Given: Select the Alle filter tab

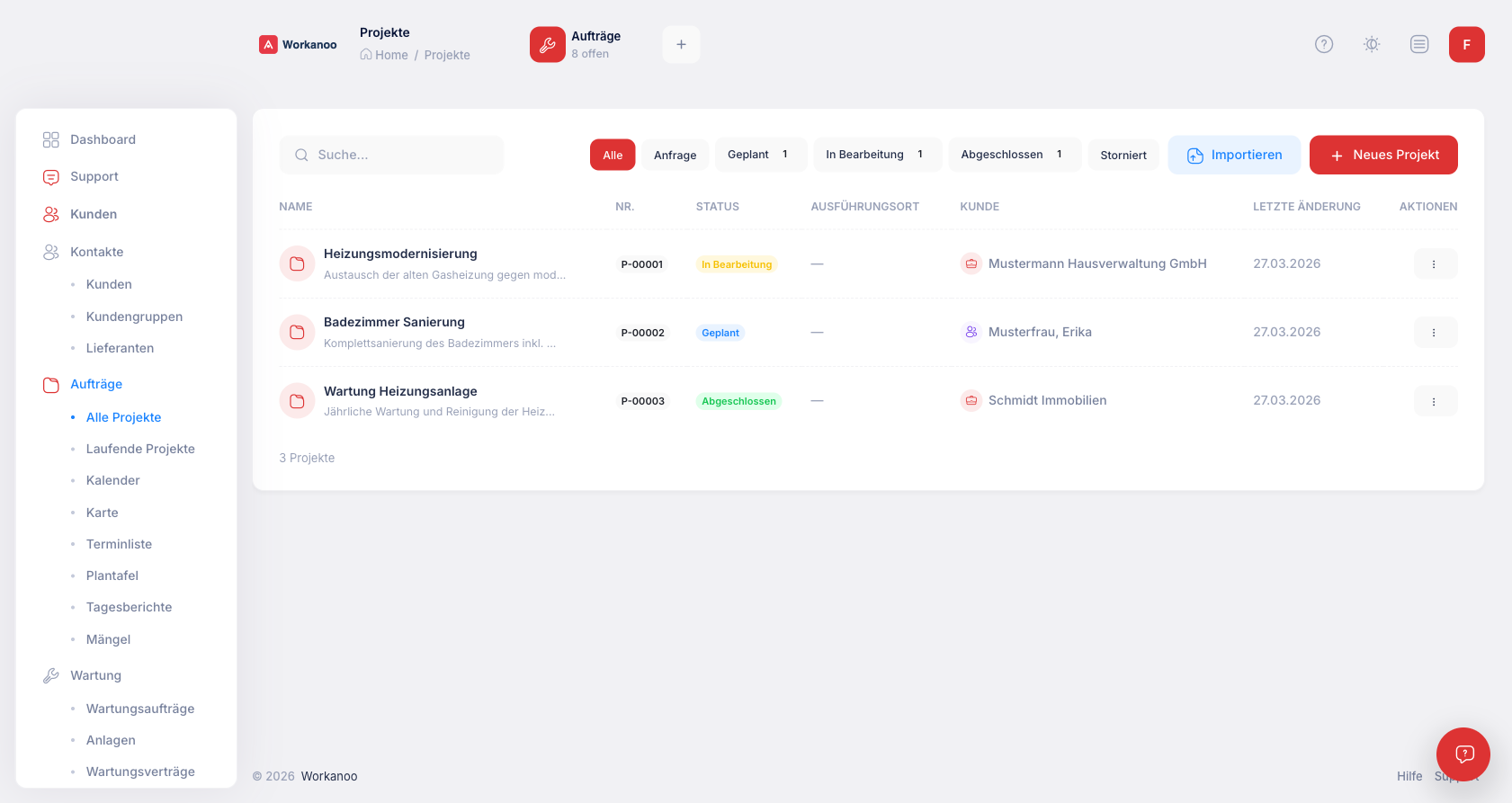Looking at the screenshot, I should (613, 155).
